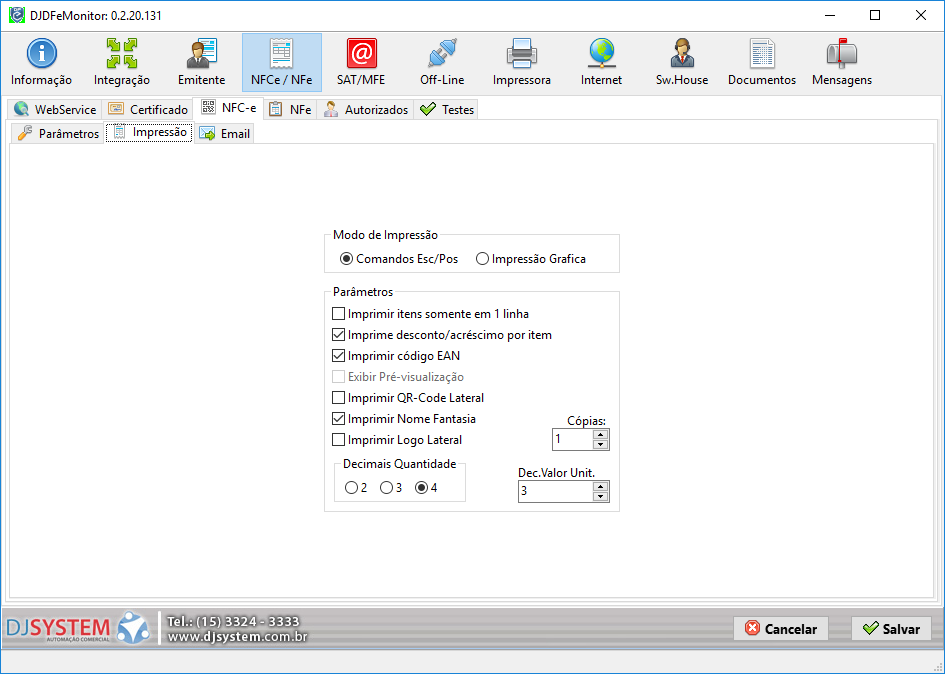
Task: Set Decimais Quantidade to 3
Action: point(391,488)
